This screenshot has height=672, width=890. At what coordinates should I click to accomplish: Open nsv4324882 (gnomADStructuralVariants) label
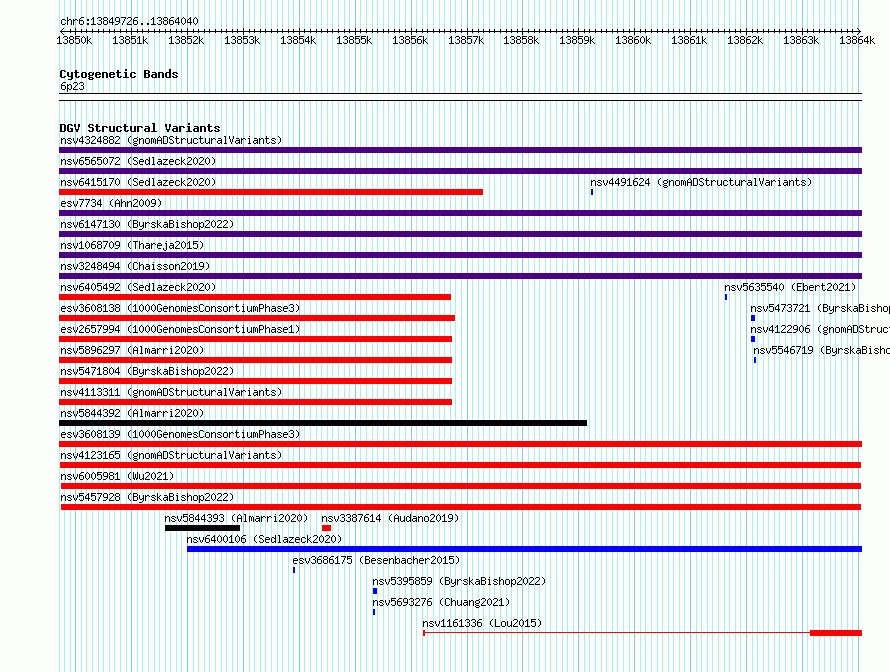coord(171,140)
